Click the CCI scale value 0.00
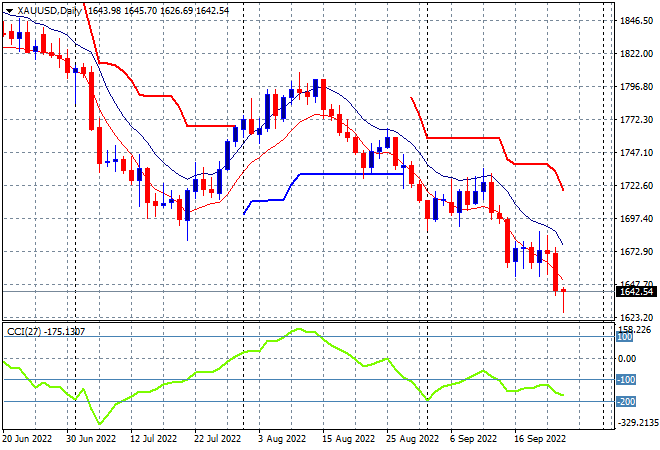Image resolution: width=660 pixels, height=450 pixels. pyautogui.click(x=627, y=359)
